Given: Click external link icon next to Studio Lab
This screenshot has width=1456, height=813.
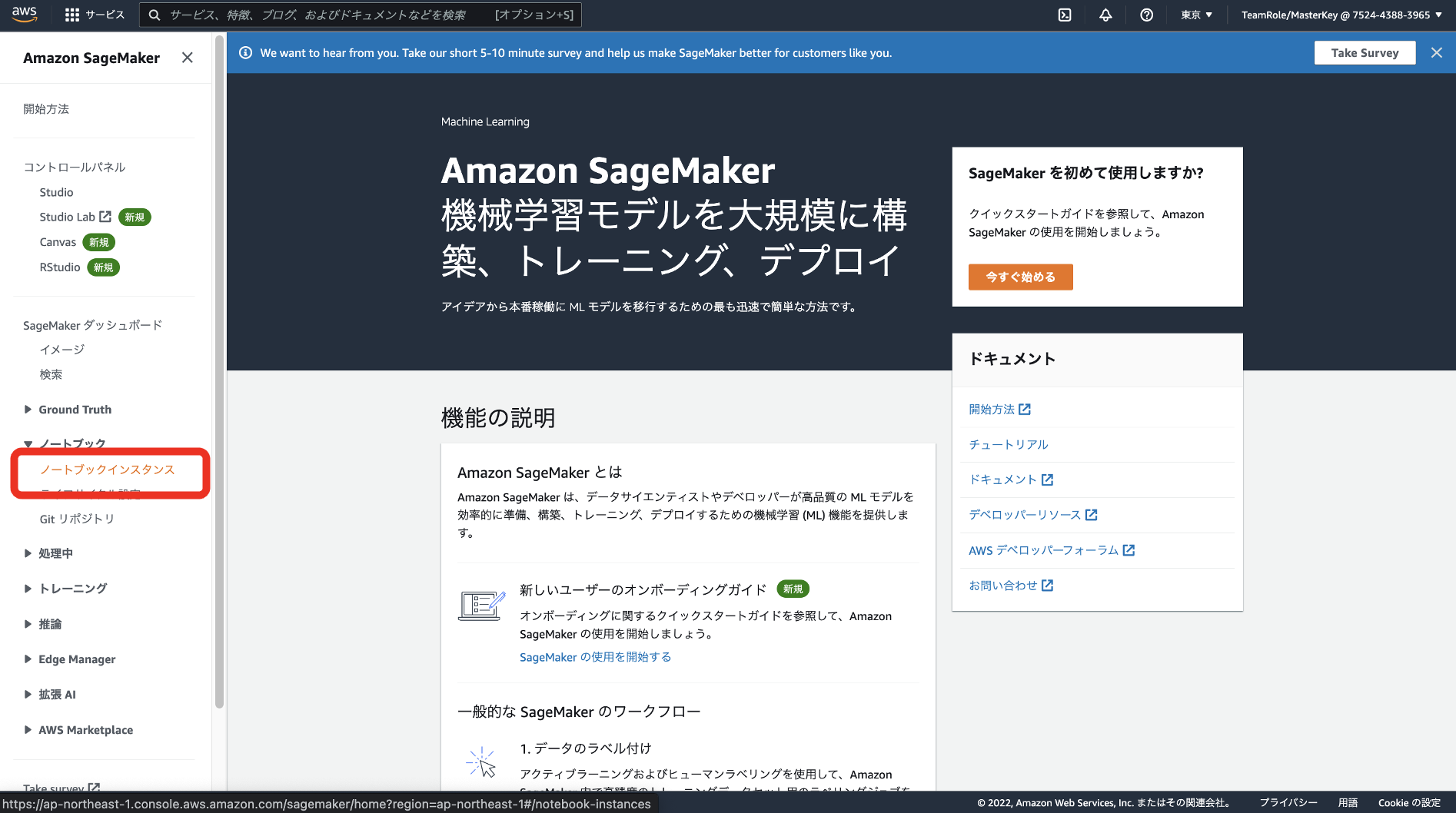Looking at the screenshot, I should [x=105, y=217].
